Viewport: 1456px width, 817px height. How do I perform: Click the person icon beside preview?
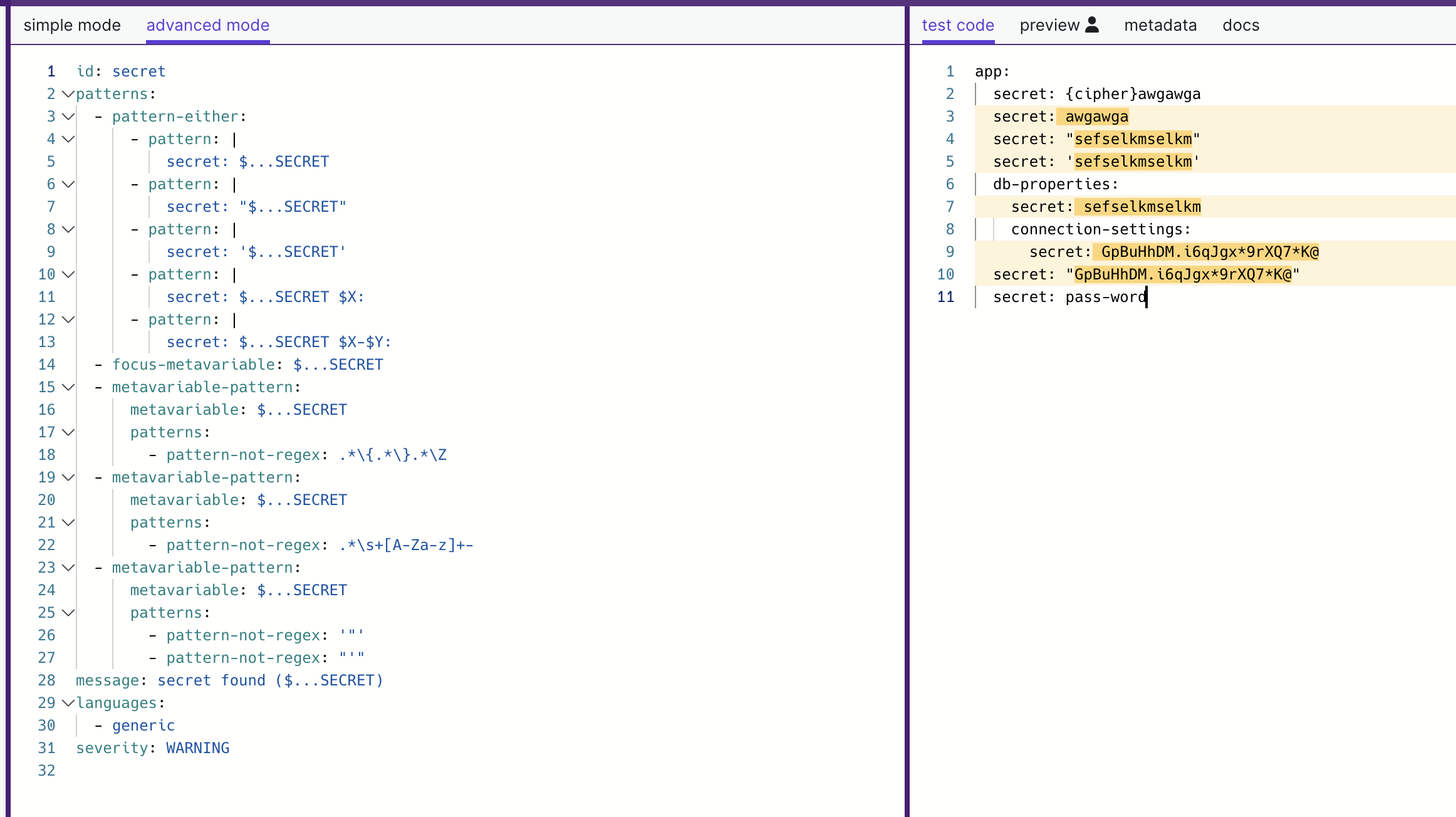1093,24
